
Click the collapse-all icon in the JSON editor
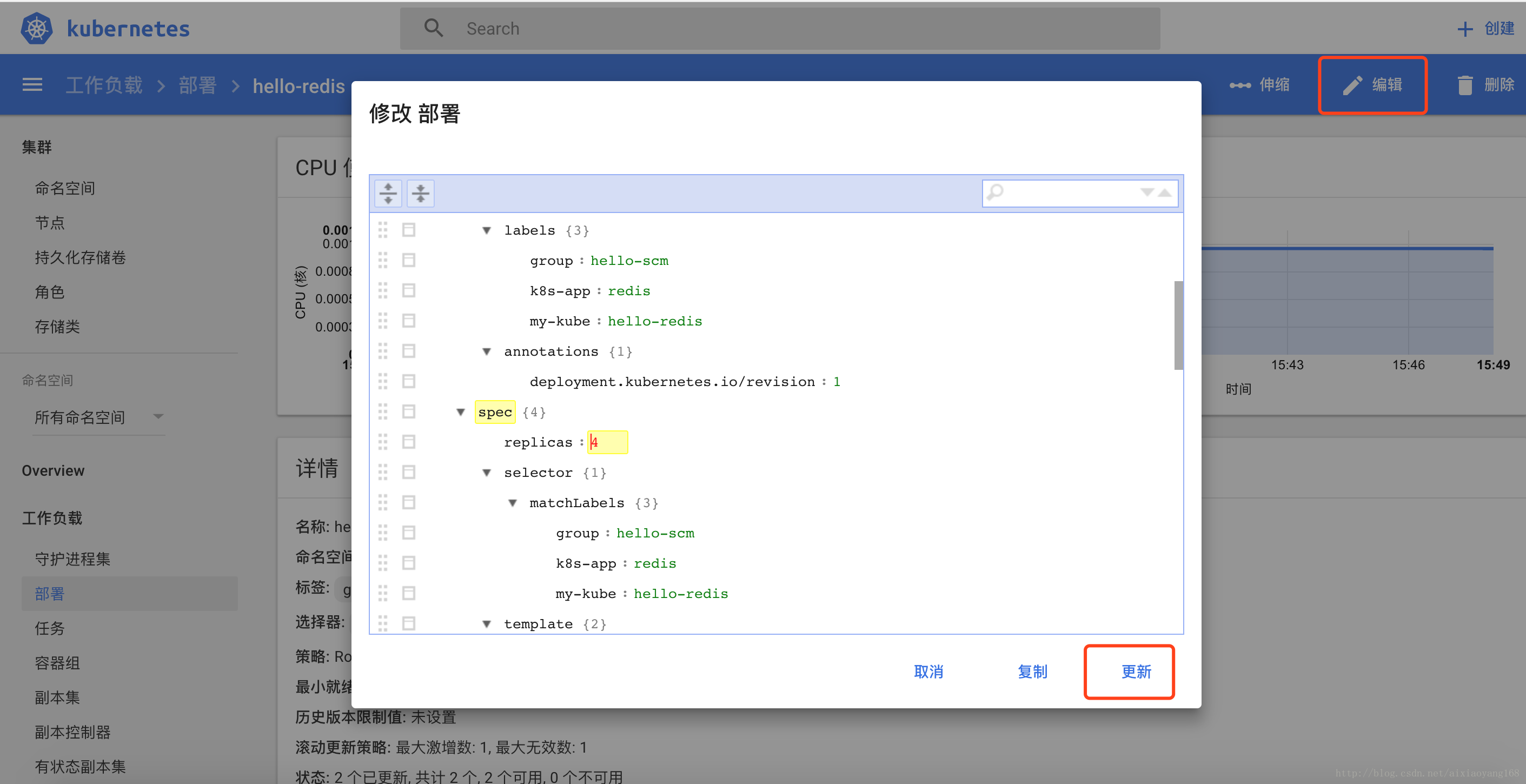[x=420, y=193]
